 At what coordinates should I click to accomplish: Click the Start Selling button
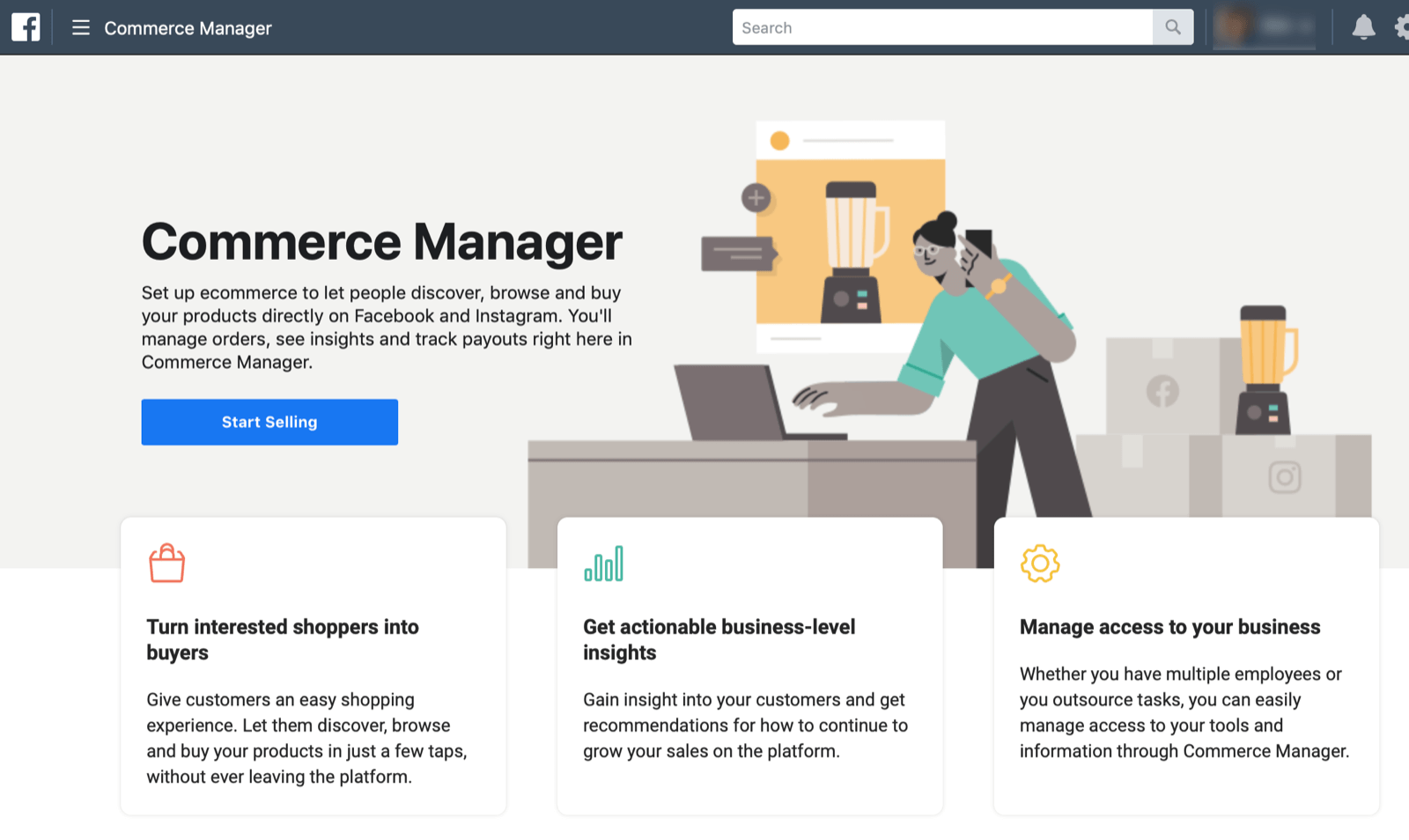269,422
